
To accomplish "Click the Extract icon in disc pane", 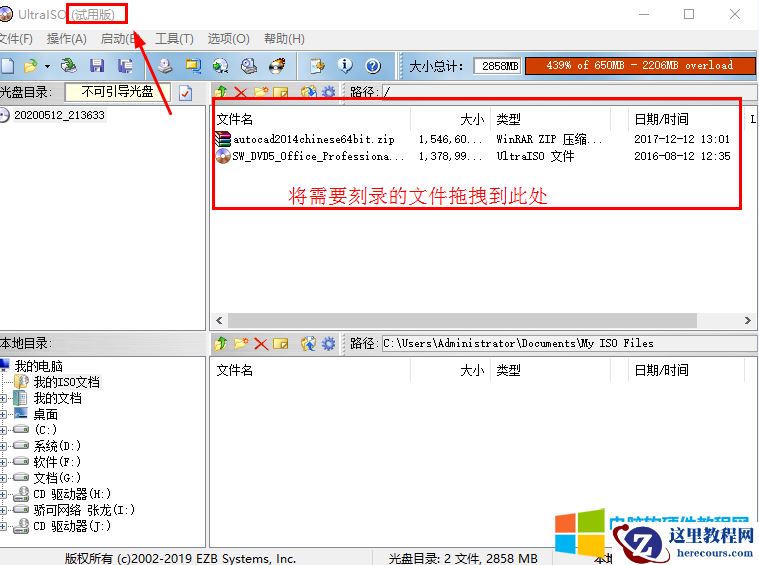I will pyautogui.click(x=308, y=92).
